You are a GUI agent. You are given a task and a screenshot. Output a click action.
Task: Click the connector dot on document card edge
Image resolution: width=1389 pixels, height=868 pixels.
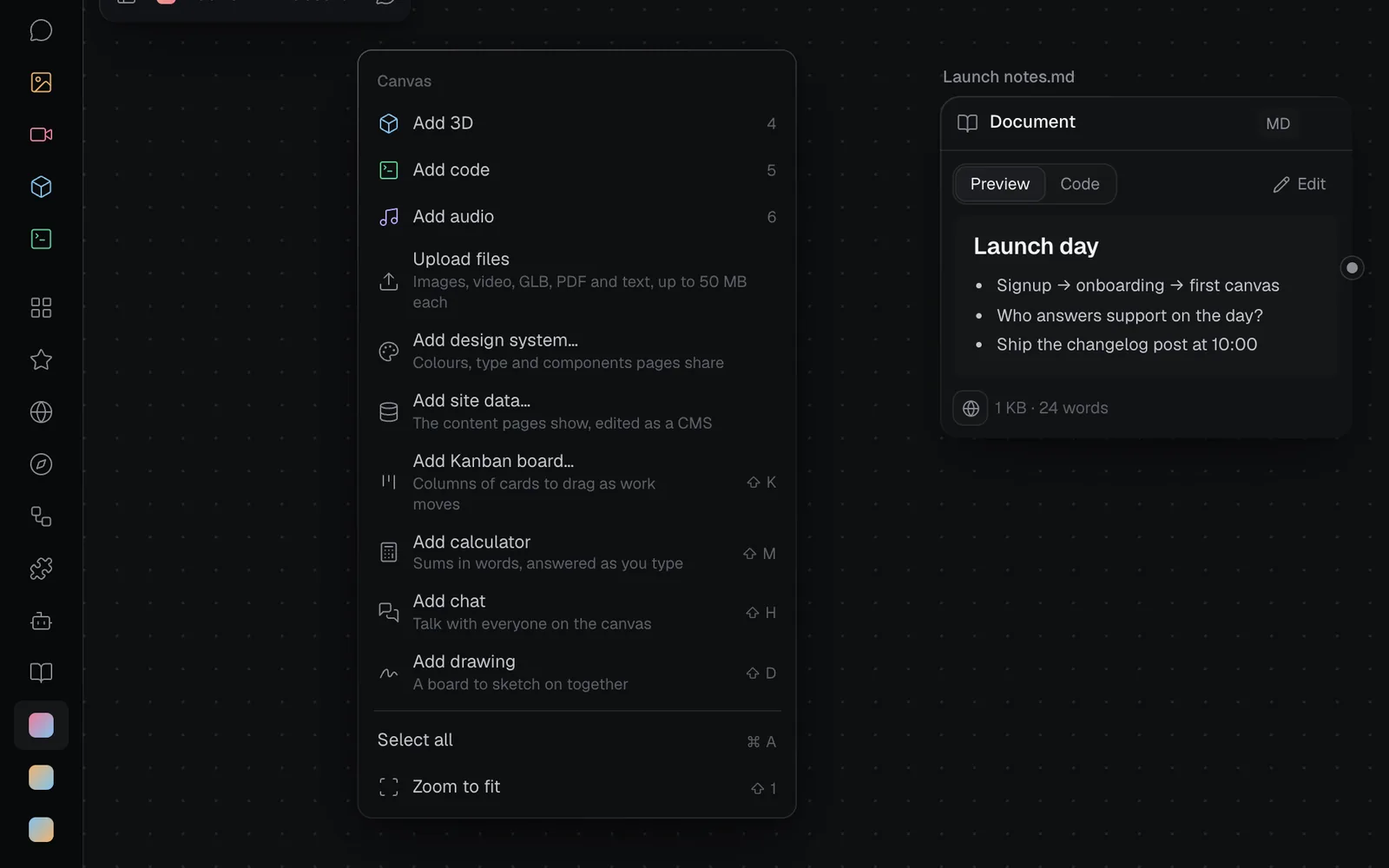click(x=1352, y=268)
